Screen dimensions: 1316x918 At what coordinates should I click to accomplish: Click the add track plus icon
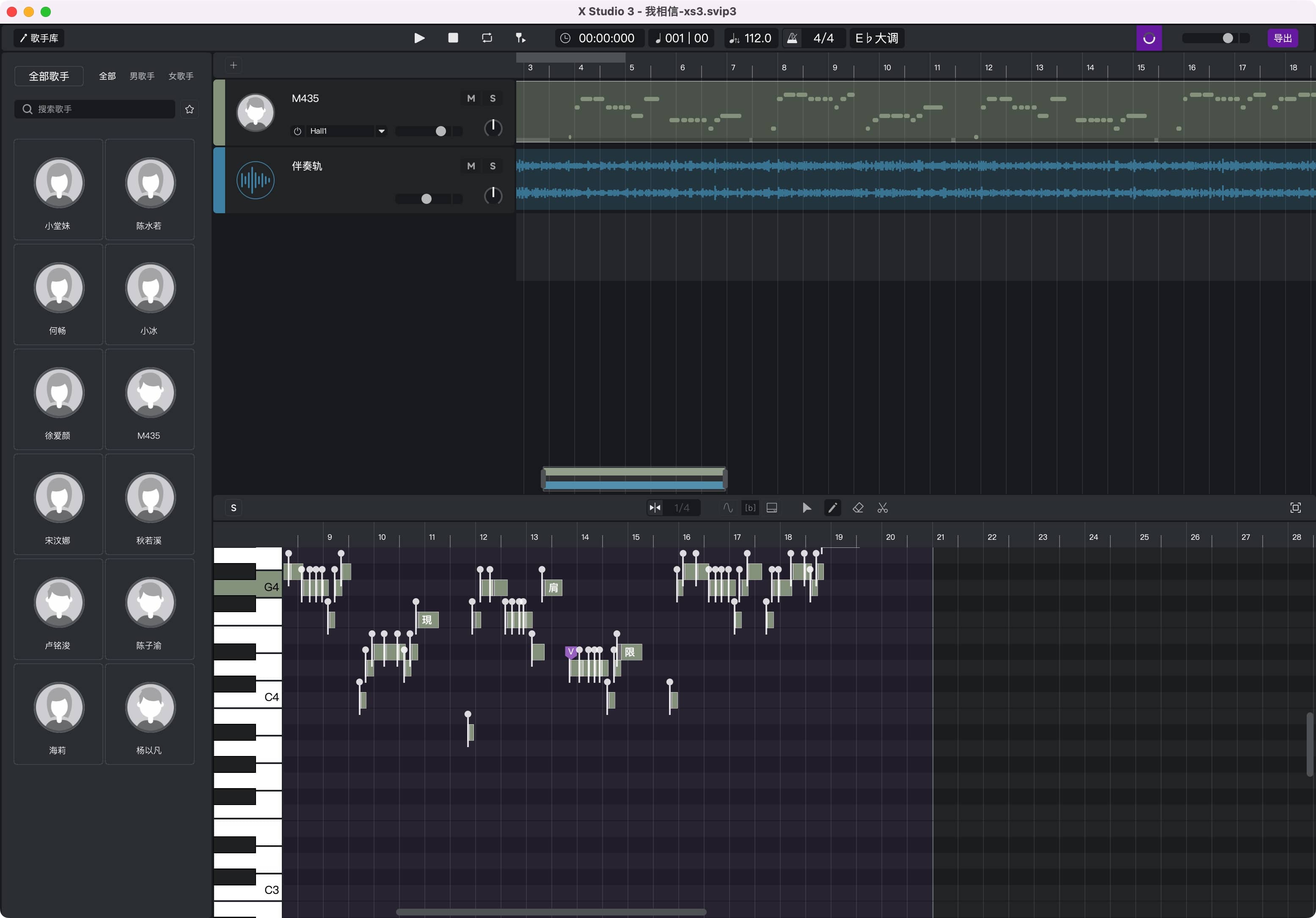click(x=233, y=65)
